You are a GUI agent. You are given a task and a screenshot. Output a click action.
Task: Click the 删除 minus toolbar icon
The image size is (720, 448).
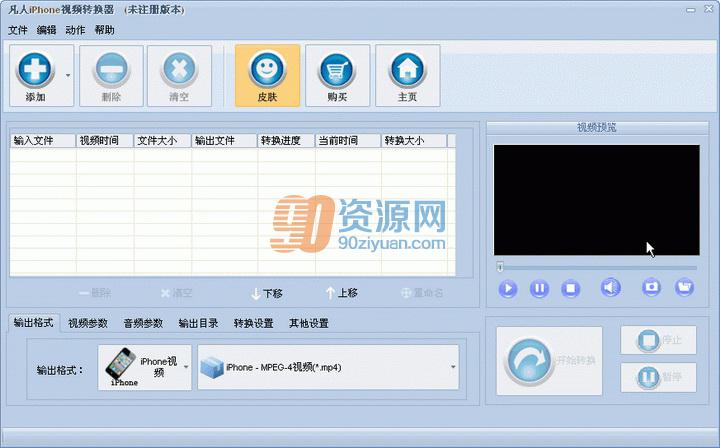point(112,70)
